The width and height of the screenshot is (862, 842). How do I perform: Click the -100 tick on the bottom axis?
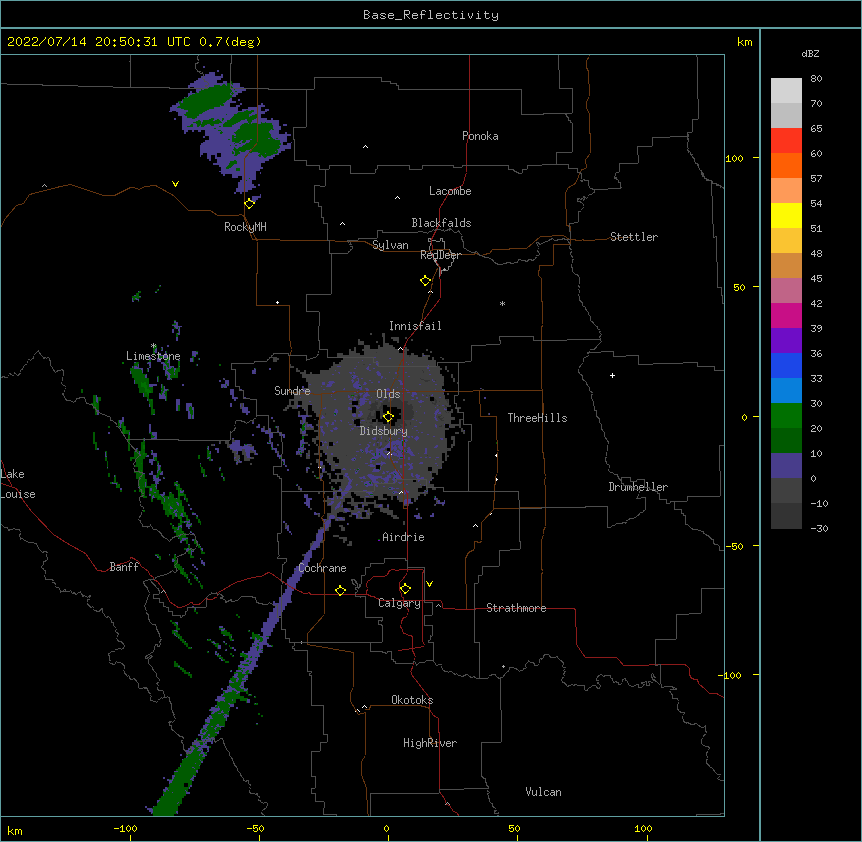125,828
